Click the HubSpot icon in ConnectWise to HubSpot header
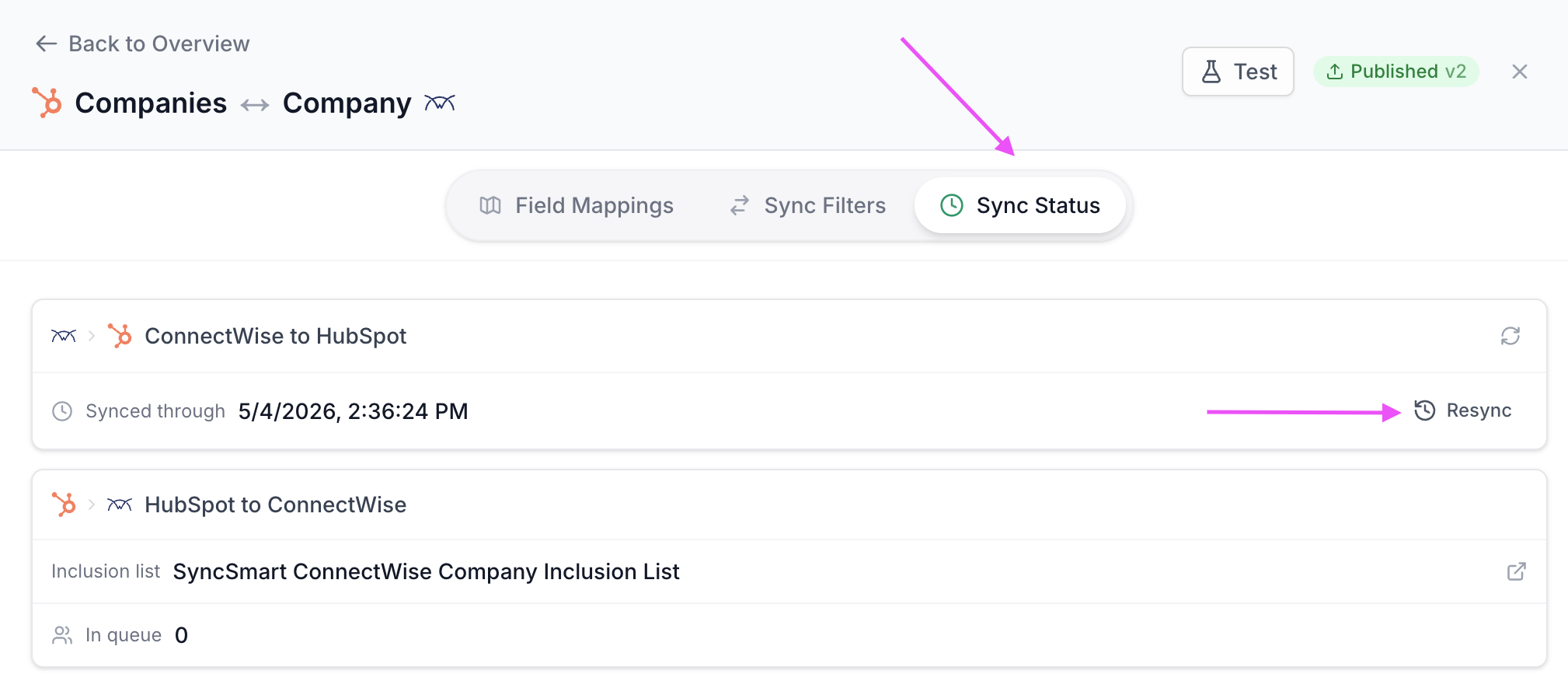1568x695 pixels. point(120,336)
